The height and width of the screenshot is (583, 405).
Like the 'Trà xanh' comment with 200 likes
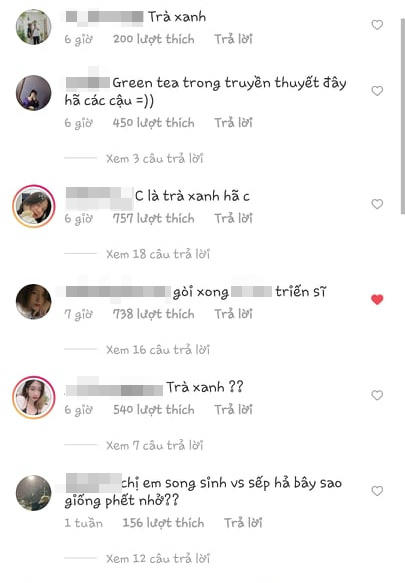pyautogui.click(x=377, y=25)
